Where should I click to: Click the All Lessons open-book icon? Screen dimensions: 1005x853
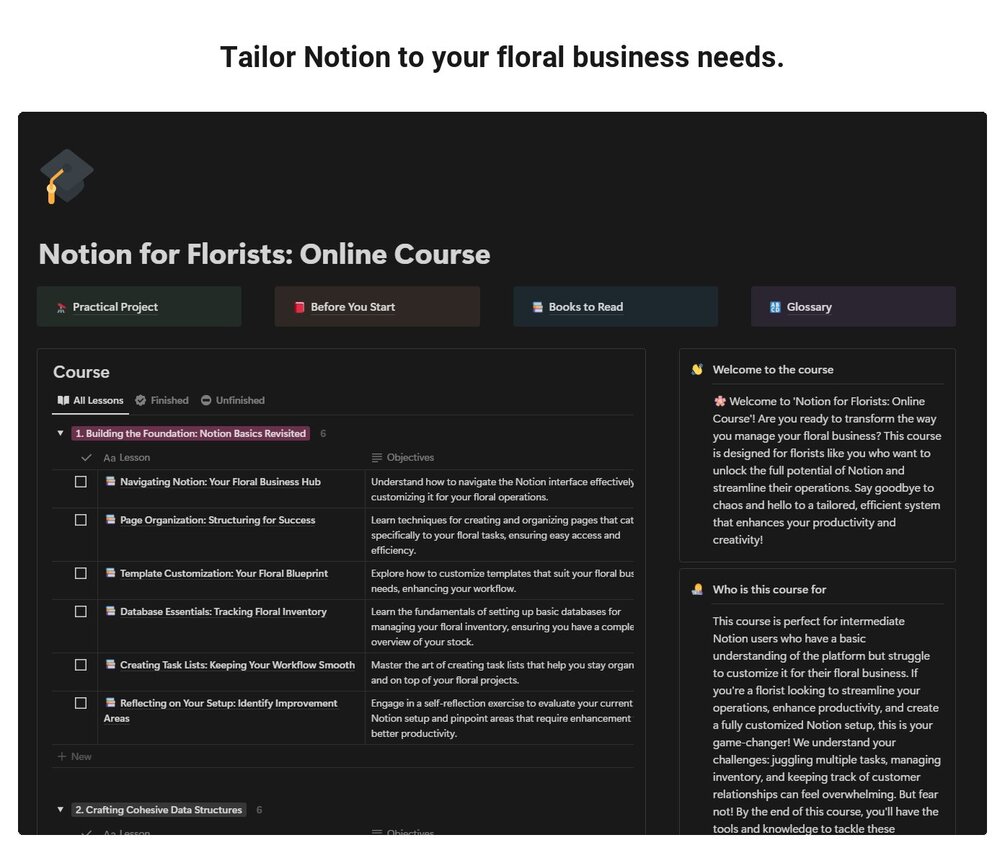coord(63,401)
